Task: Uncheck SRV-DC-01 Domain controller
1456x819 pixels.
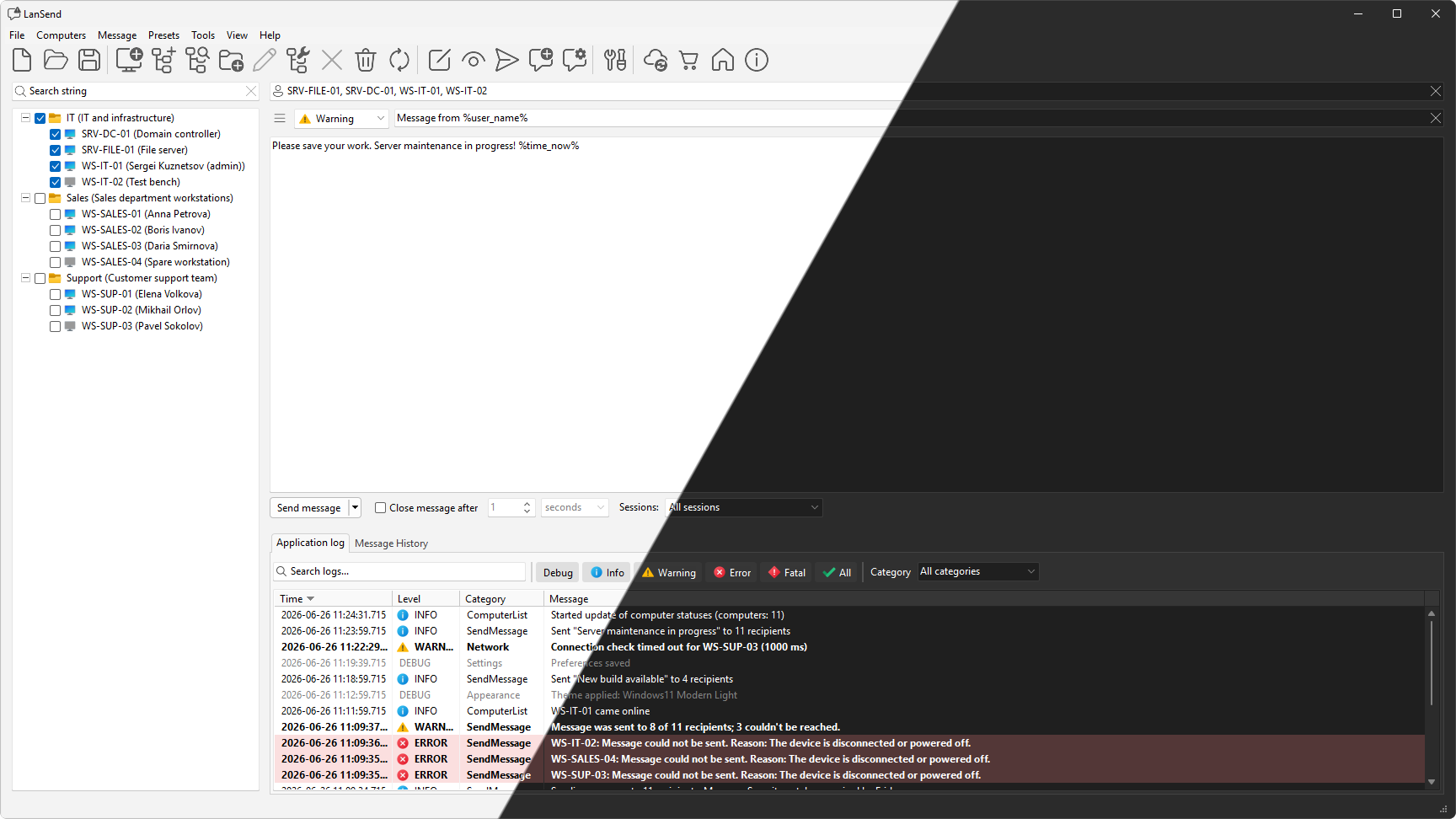Action: tap(55, 134)
